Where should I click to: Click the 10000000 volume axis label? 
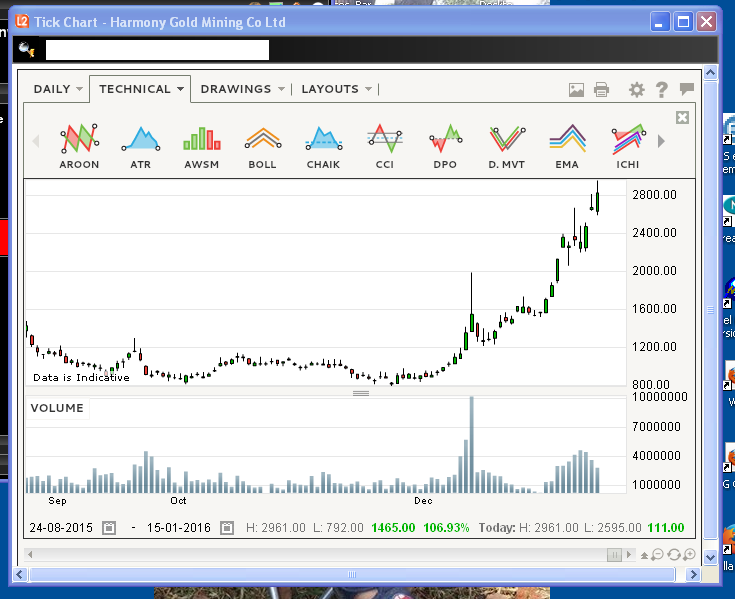pos(660,397)
